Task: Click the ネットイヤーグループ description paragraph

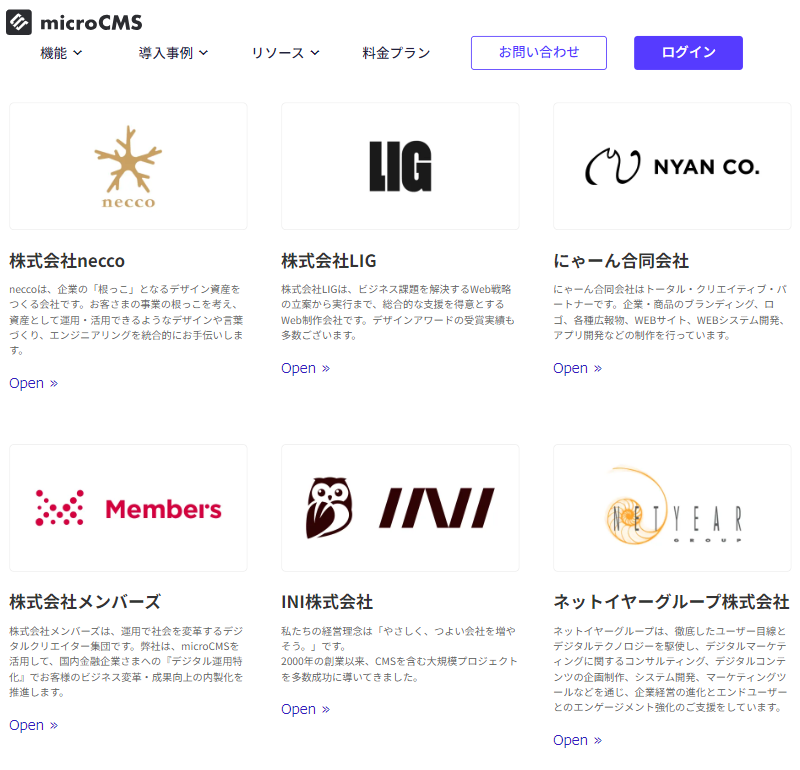Action: [670, 669]
